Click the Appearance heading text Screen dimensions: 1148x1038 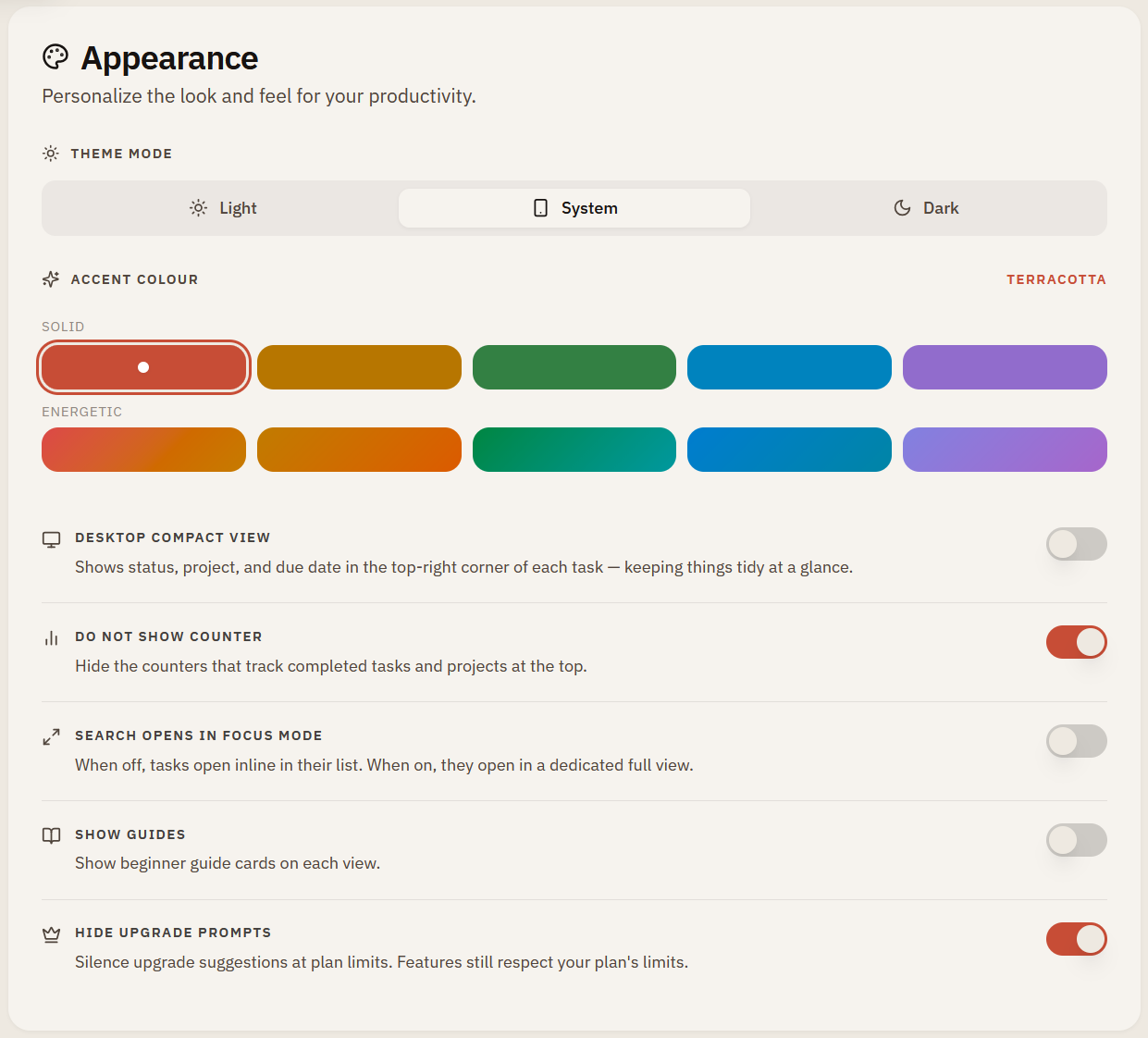tap(169, 58)
